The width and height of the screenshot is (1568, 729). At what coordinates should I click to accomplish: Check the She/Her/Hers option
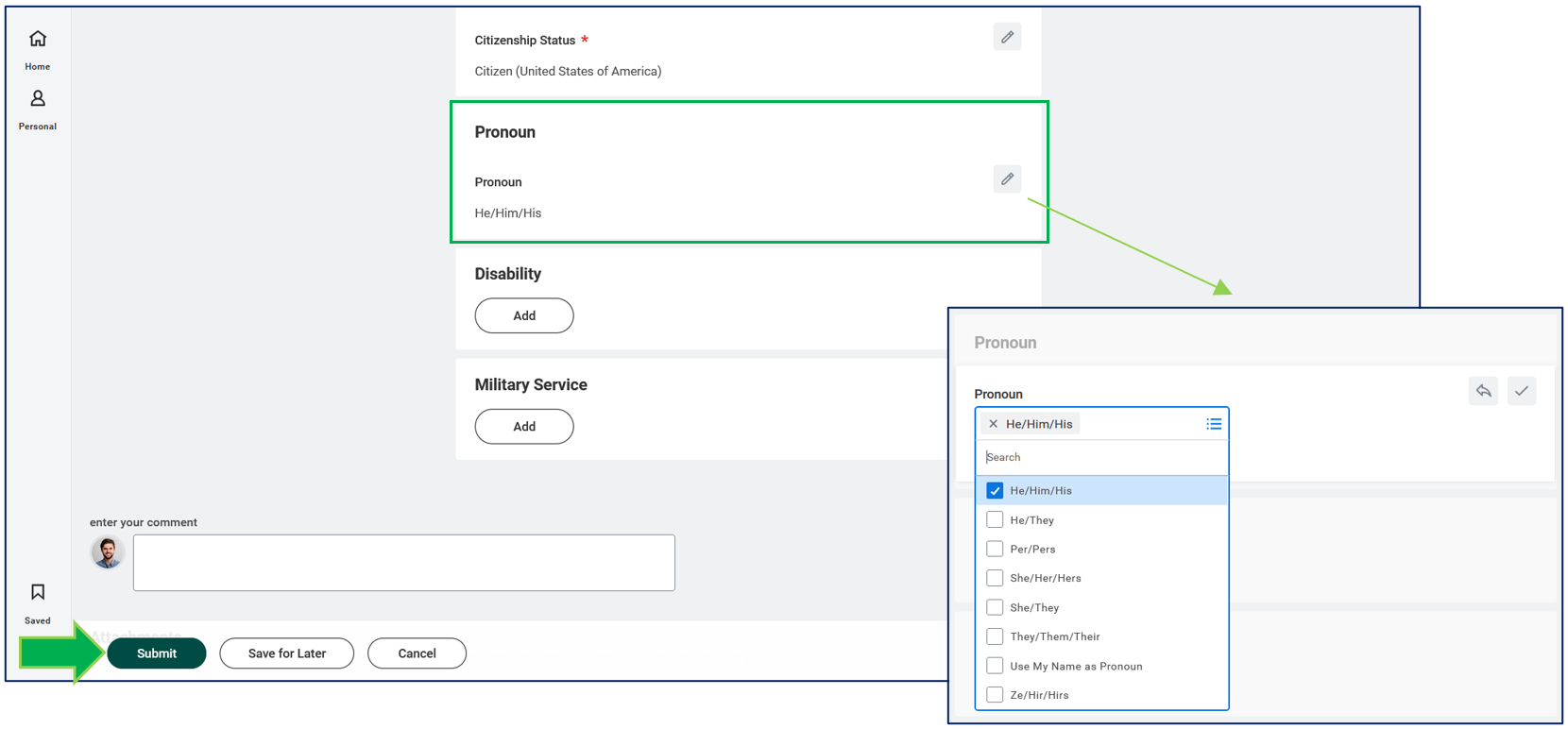(995, 578)
